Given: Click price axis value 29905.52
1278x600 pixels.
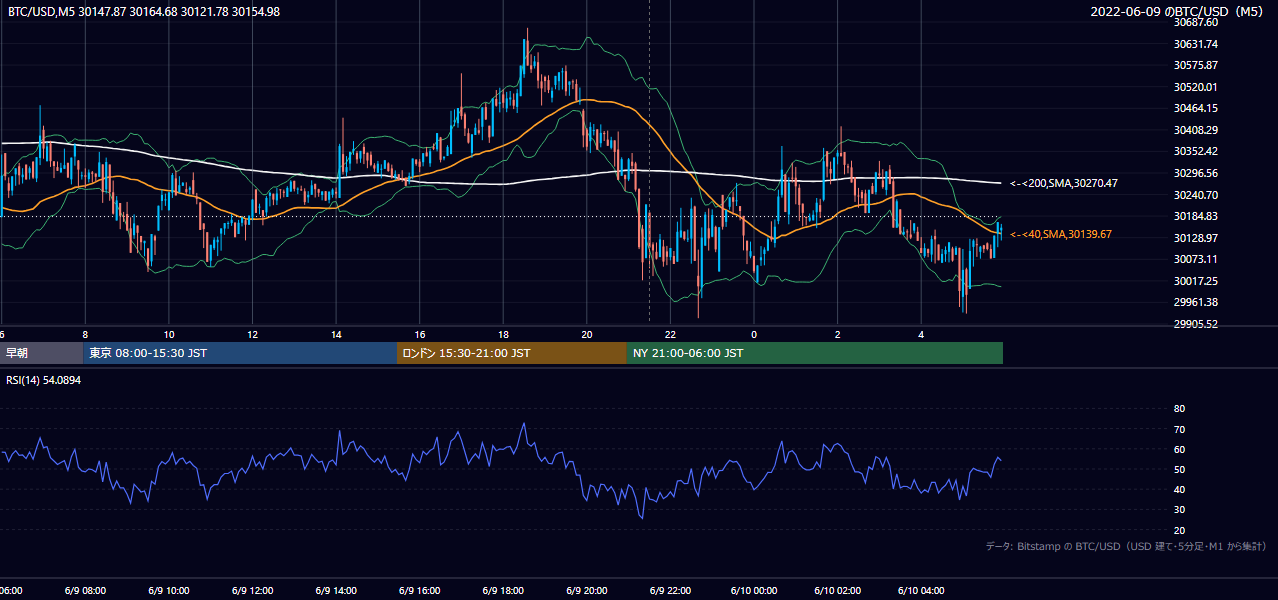Looking at the screenshot, I should coord(1196,324).
